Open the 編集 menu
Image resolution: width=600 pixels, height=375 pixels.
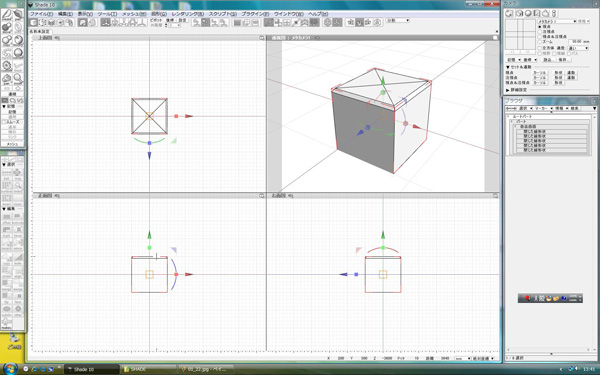tap(65, 14)
